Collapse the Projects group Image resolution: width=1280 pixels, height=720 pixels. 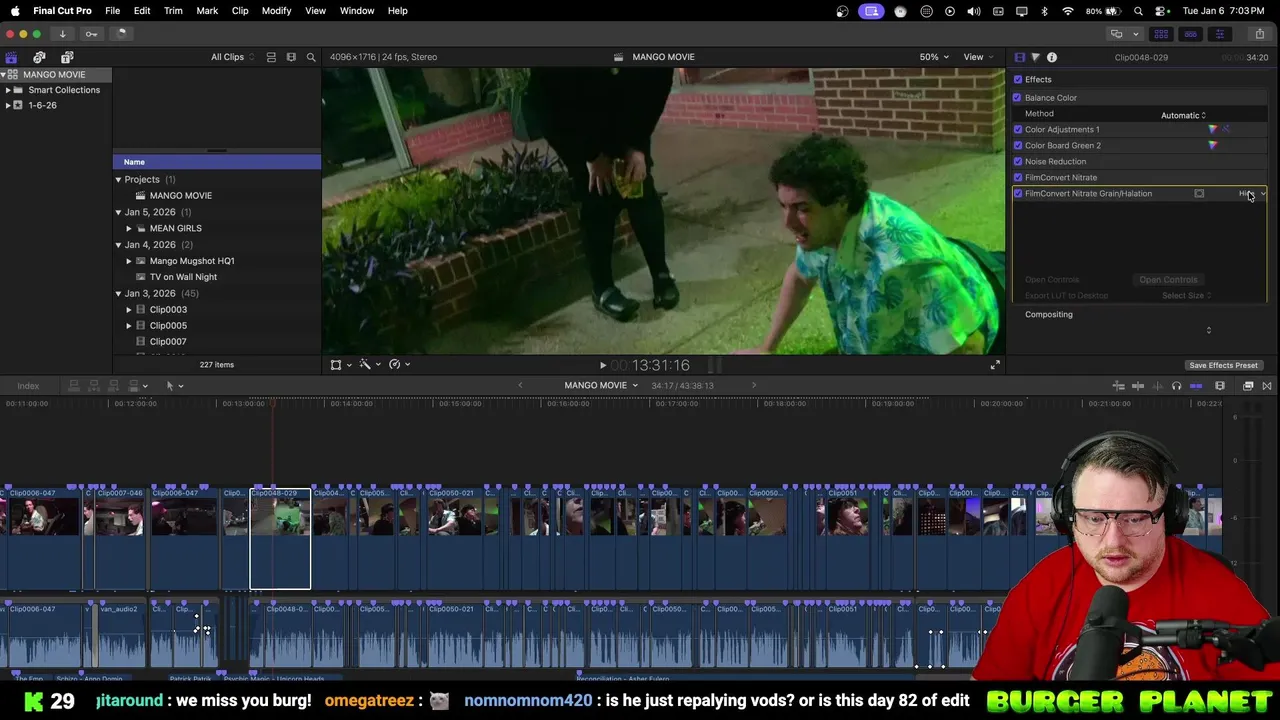point(118,180)
